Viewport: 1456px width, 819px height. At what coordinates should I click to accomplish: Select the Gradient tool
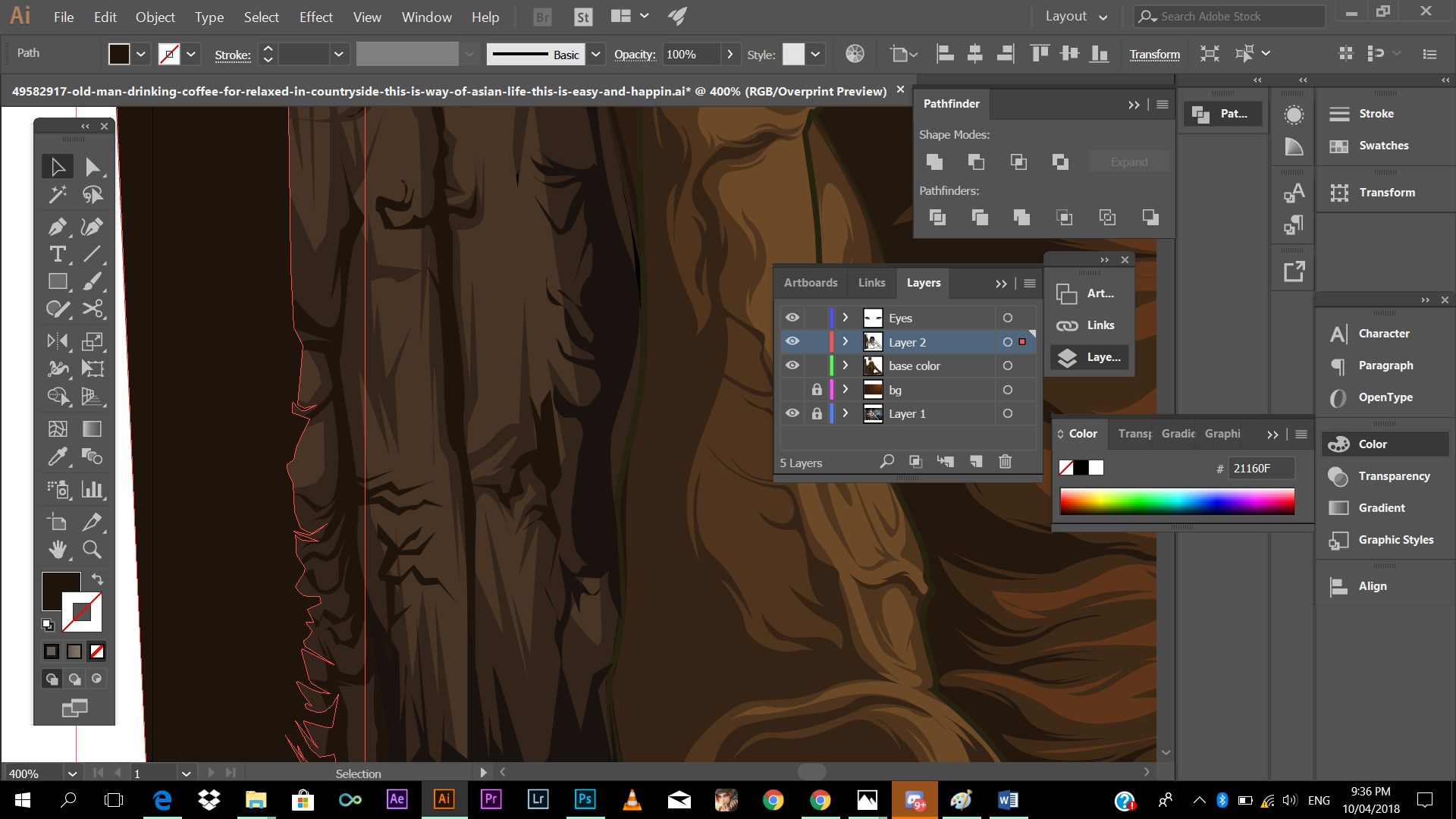(93, 429)
